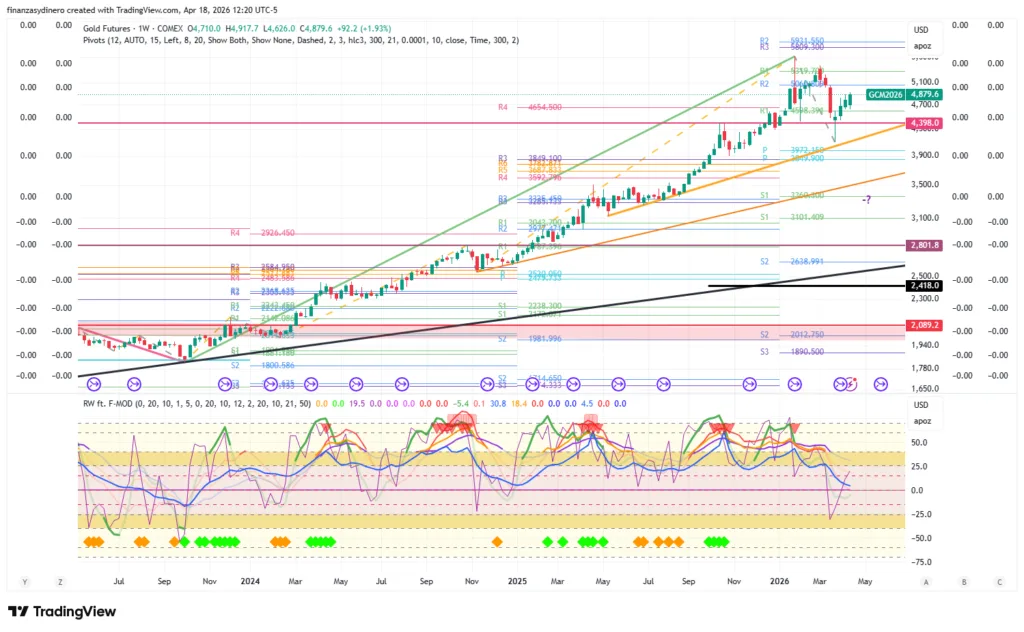The width and height of the screenshot is (1024, 632).
Task: Click the A scale letter at bottom right
Action: pyautogui.click(x=926, y=581)
